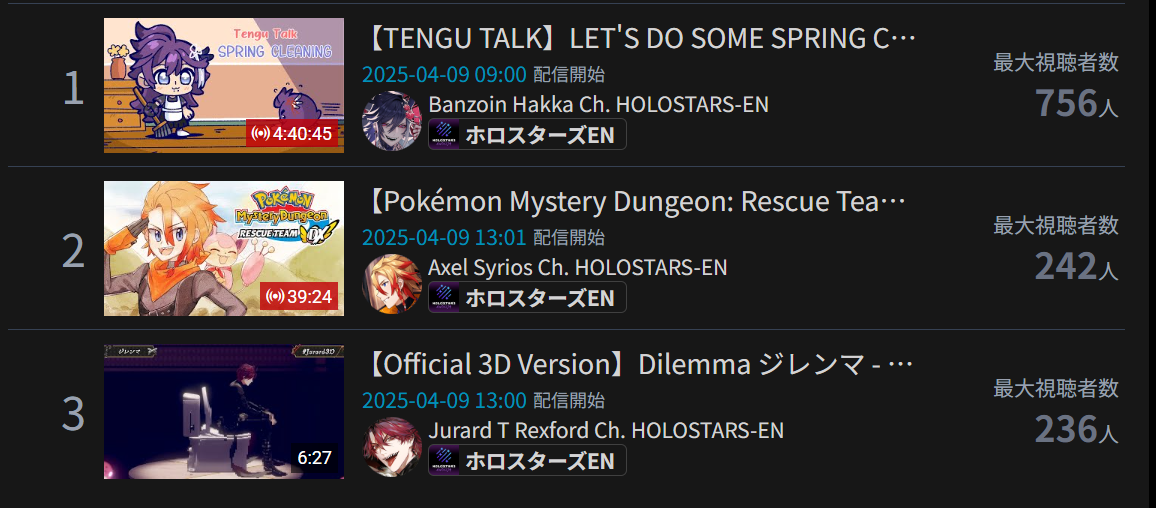Open Banzoin Hakka's channel avatar icon

pos(392,121)
